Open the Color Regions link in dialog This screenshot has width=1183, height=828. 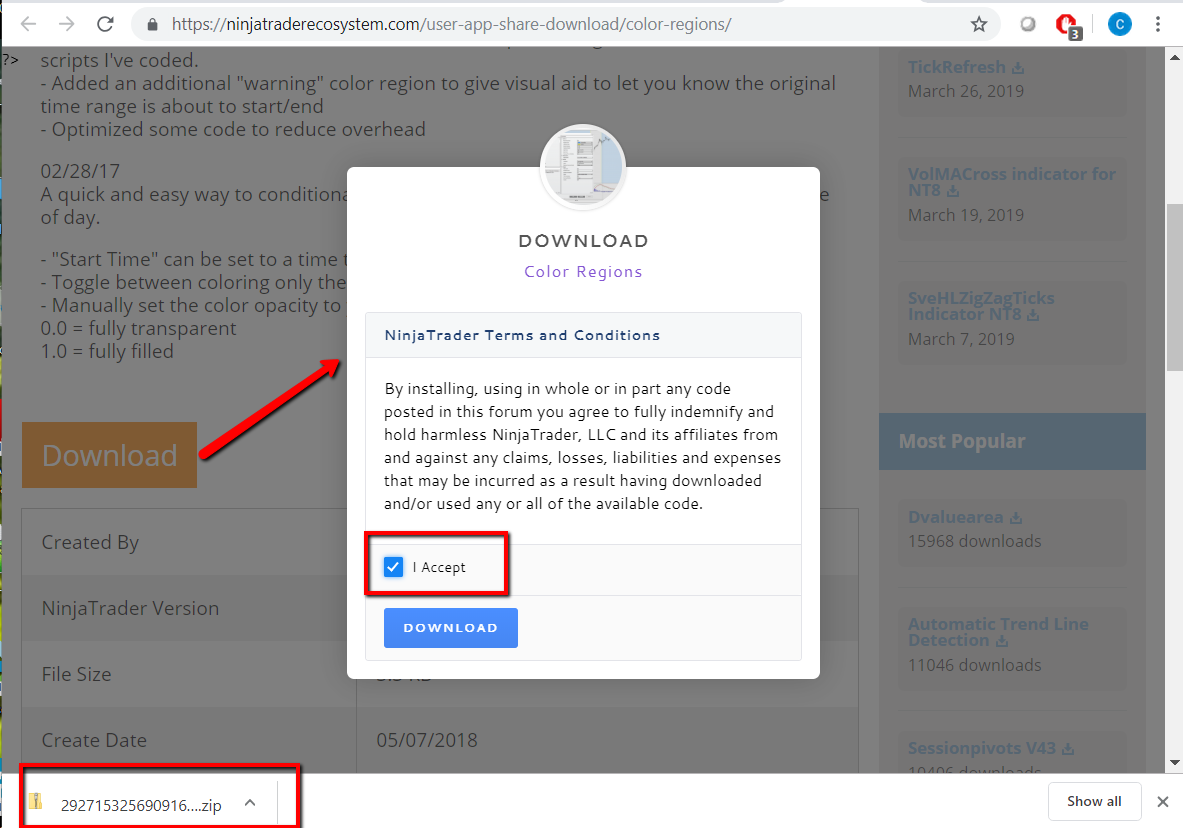[x=583, y=272]
